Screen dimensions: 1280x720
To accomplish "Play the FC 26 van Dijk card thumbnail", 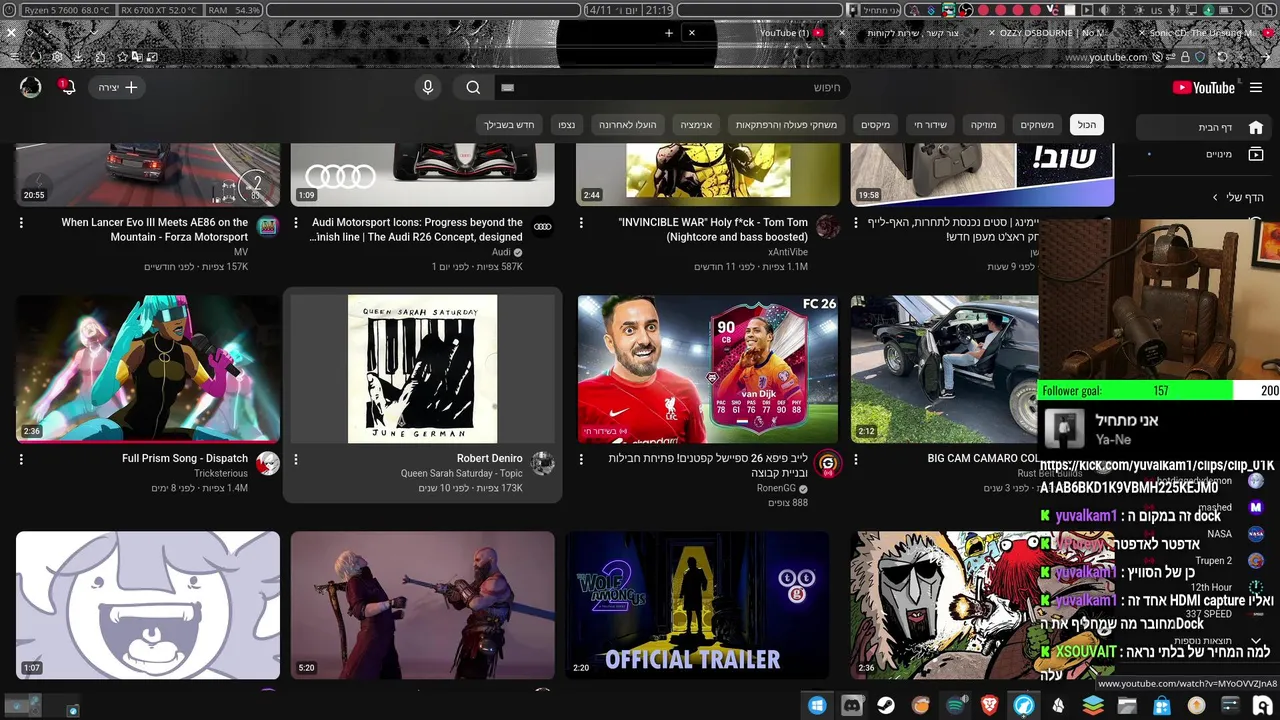I will [x=708, y=369].
